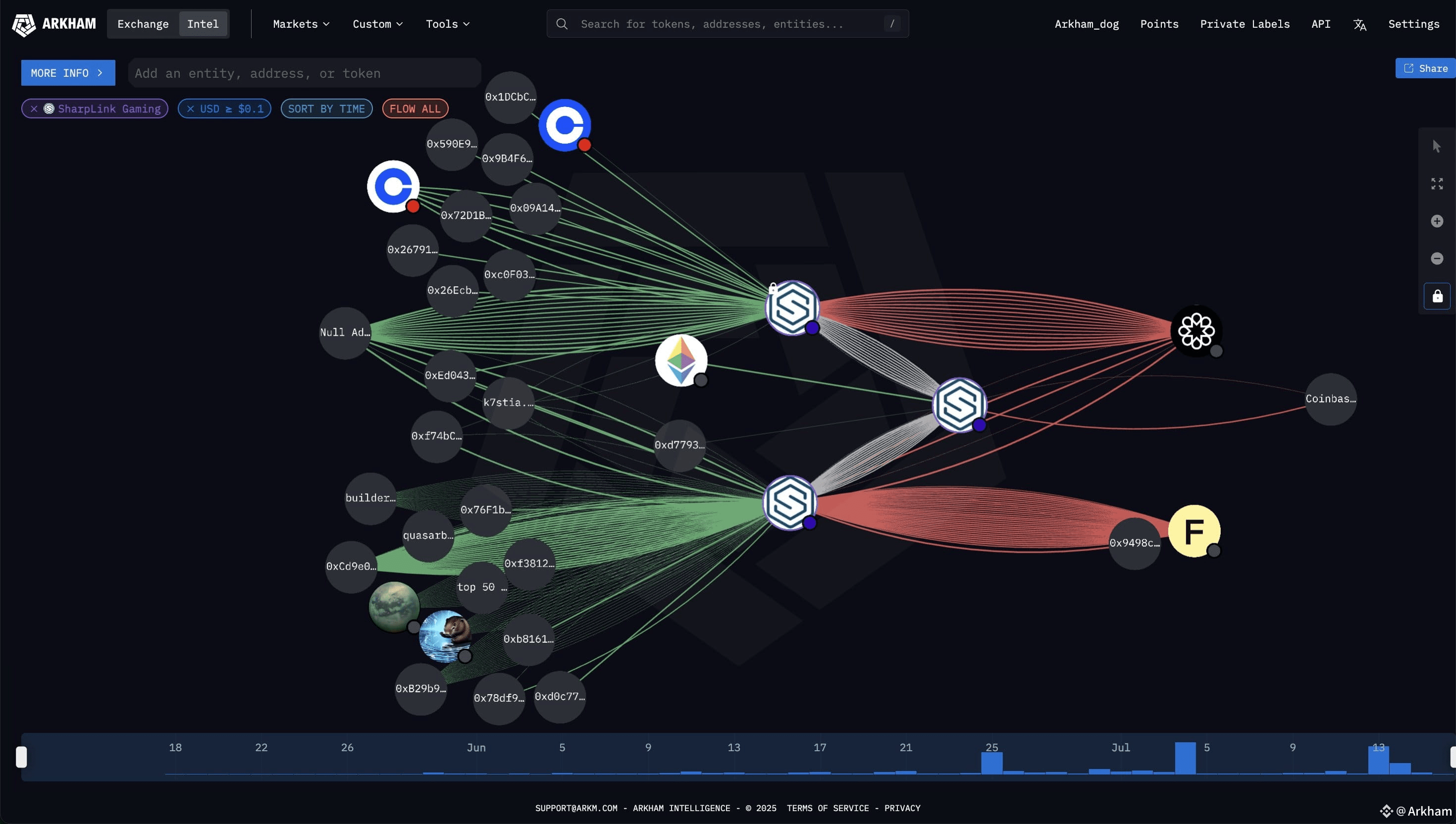The height and width of the screenshot is (824, 1456).
Task: Select the Null Ad… node
Action: pyautogui.click(x=345, y=333)
